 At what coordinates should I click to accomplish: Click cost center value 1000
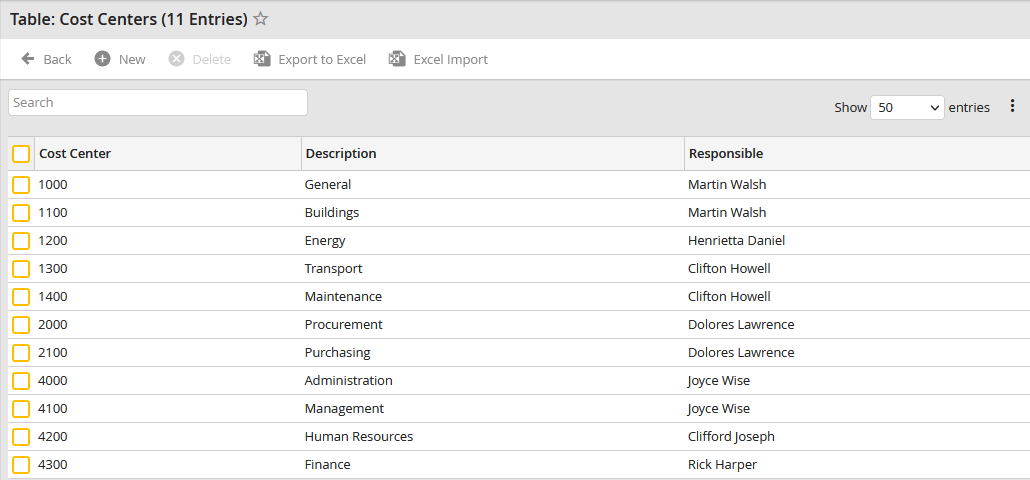(x=53, y=185)
